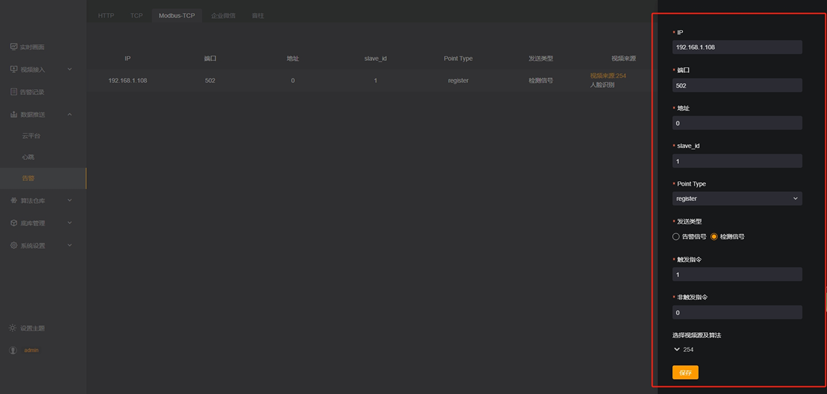Expand the 系统设置 submenu chevron

(70, 245)
